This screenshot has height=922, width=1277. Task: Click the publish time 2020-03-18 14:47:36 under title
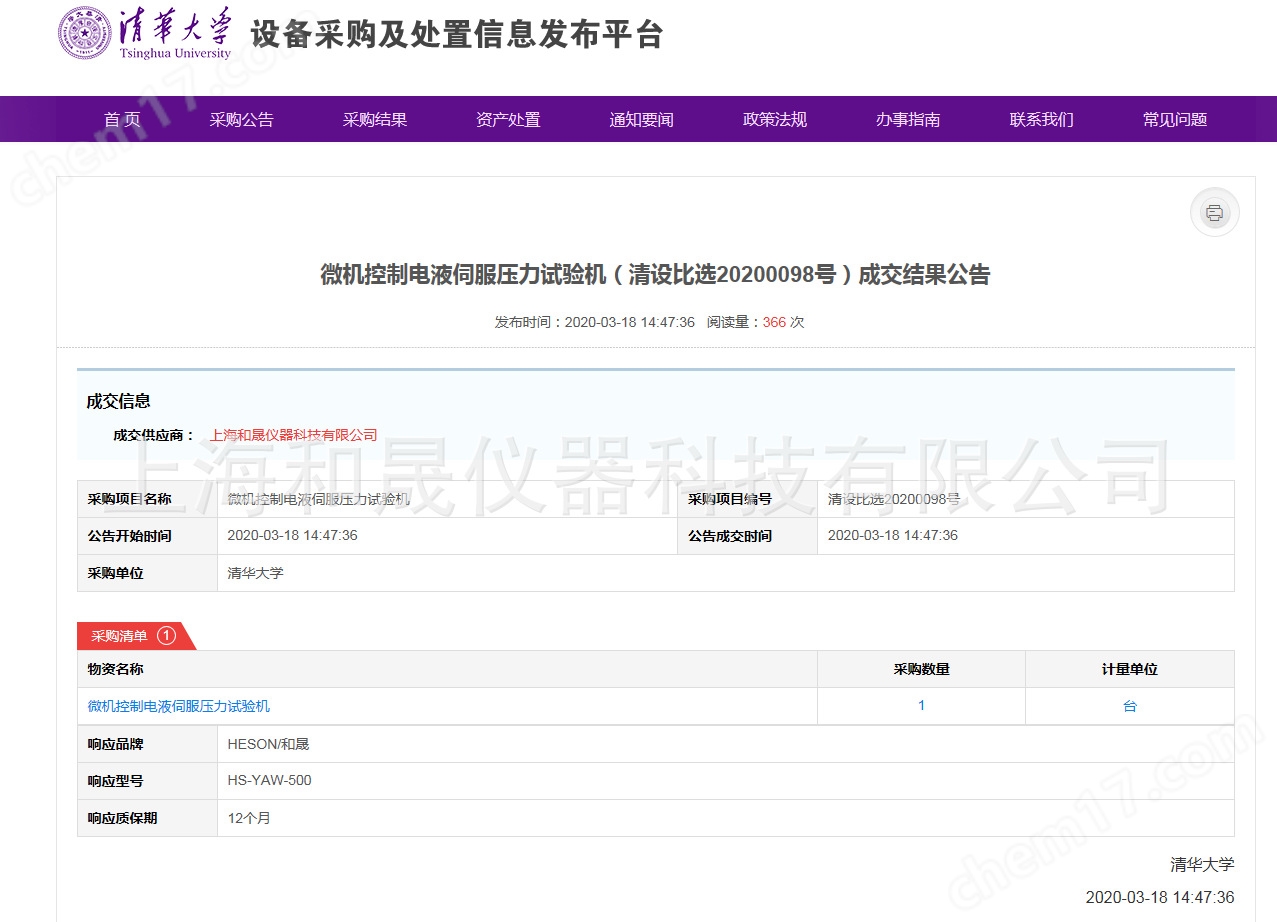click(630, 322)
